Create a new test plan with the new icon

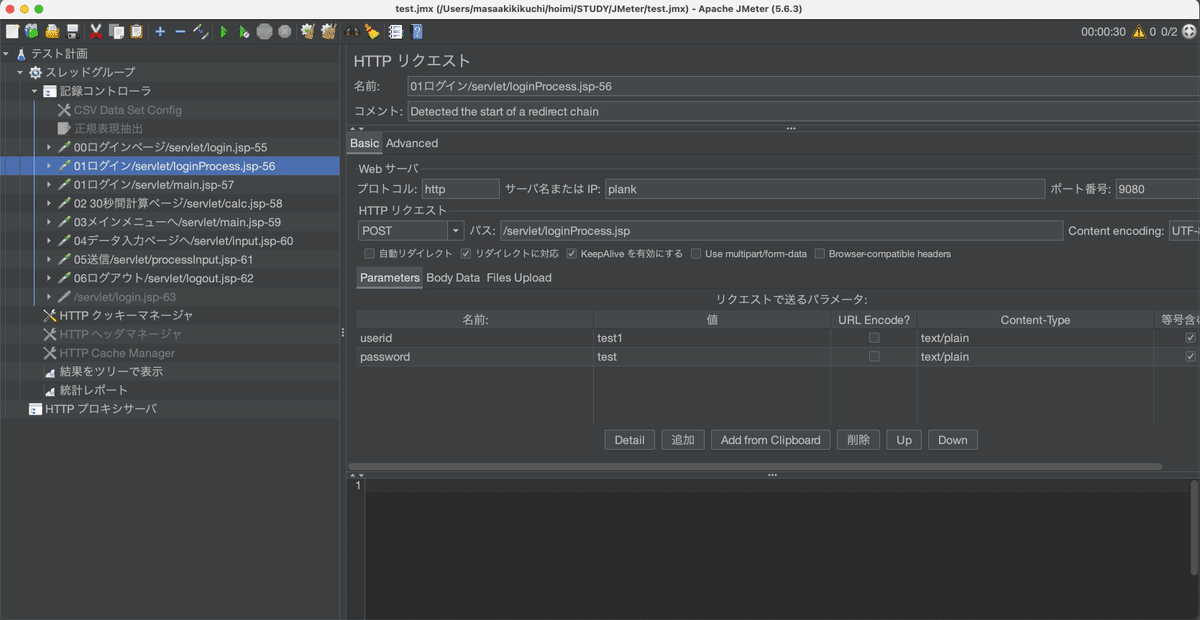click(x=11, y=32)
